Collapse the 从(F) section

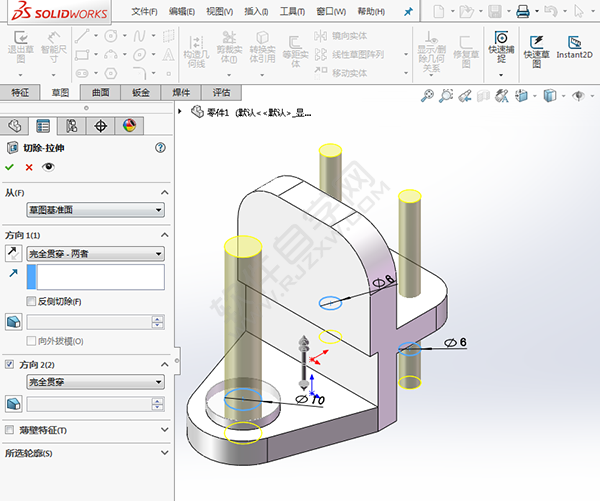(165, 193)
